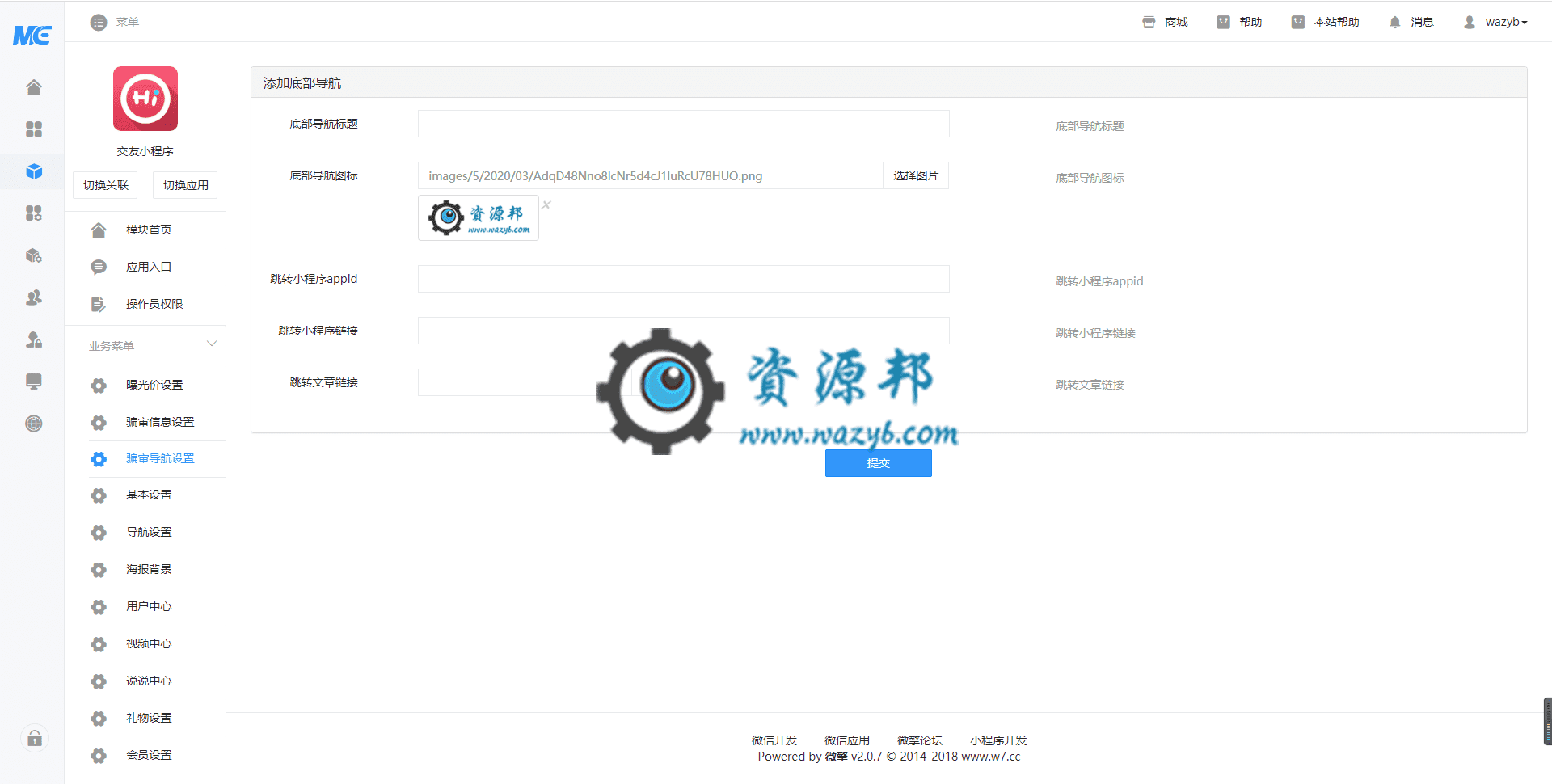Click the chat icon beside 应用入口
This screenshot has height=784, width=1552.
(x=99, y=268)
